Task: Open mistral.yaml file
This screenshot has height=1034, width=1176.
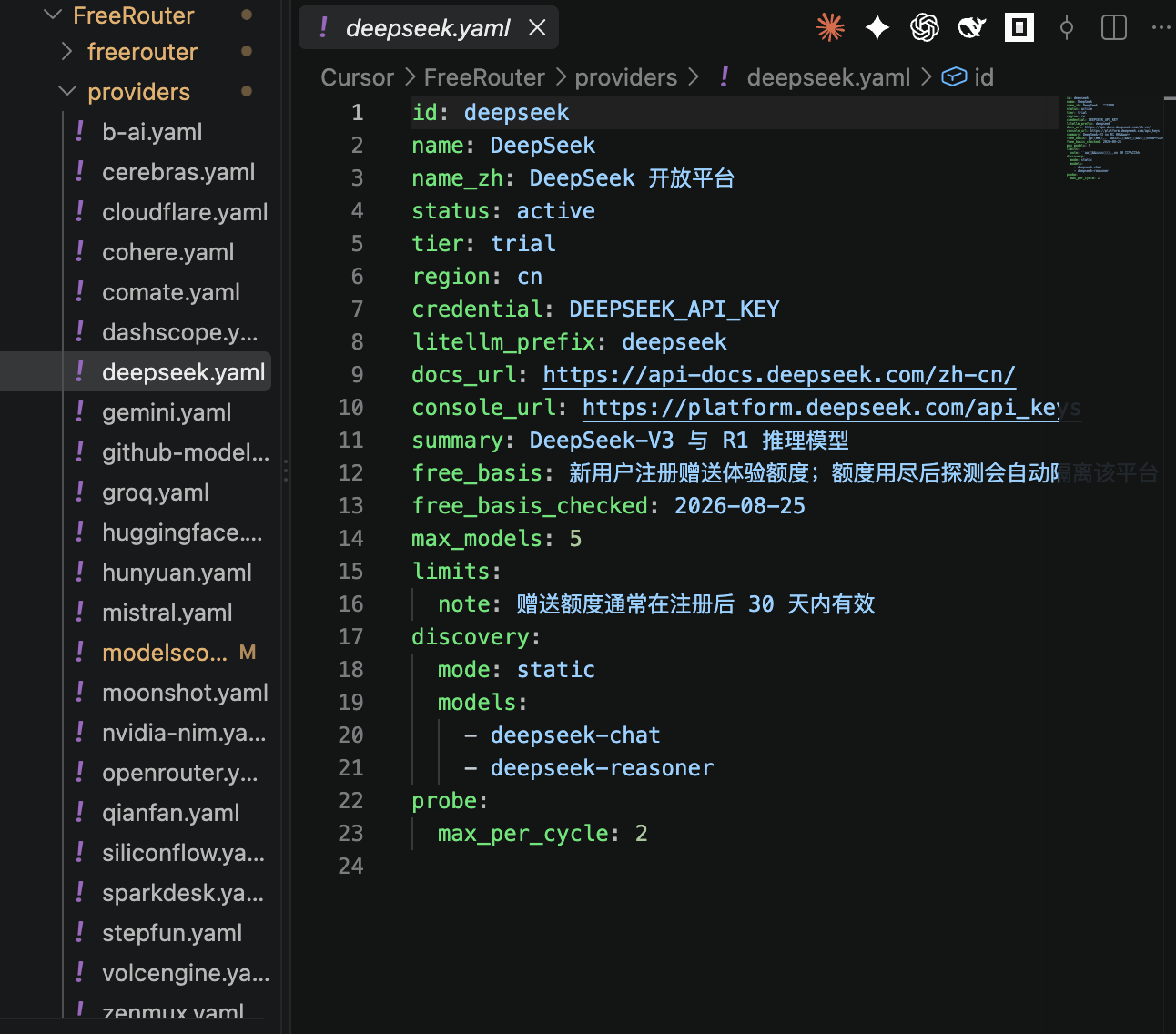Action: tap(167, 613)
